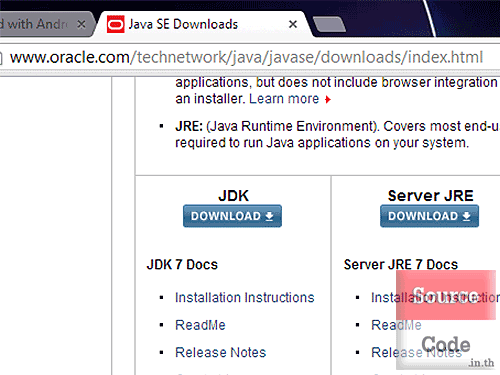Image resolution: width=500 pixels, height=375 pixels.
Task: Click the 'Server JRE 7 Docs' heading
Action: click(401, 265)
